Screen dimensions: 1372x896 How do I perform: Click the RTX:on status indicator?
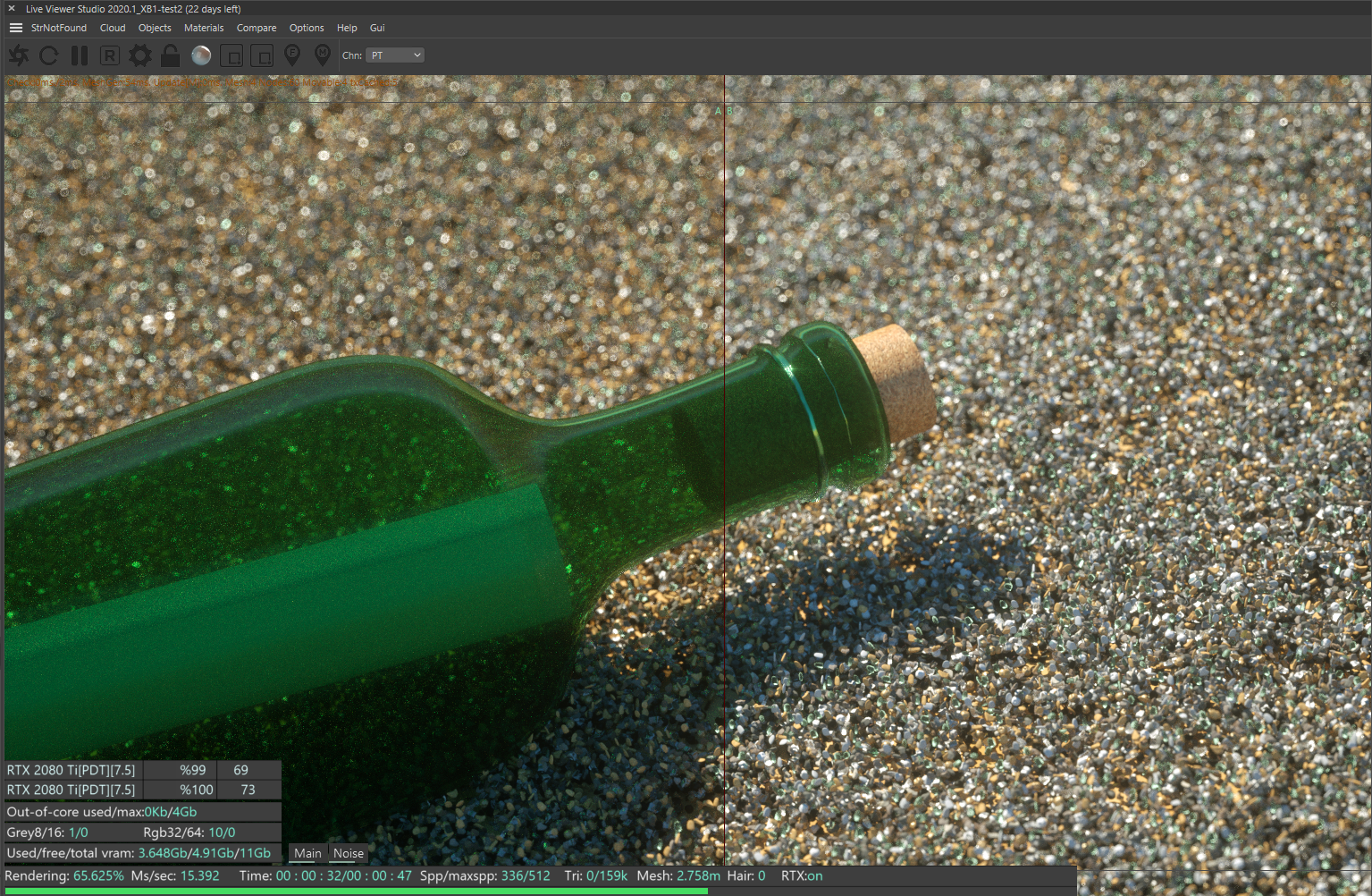(x=802, y=876)
